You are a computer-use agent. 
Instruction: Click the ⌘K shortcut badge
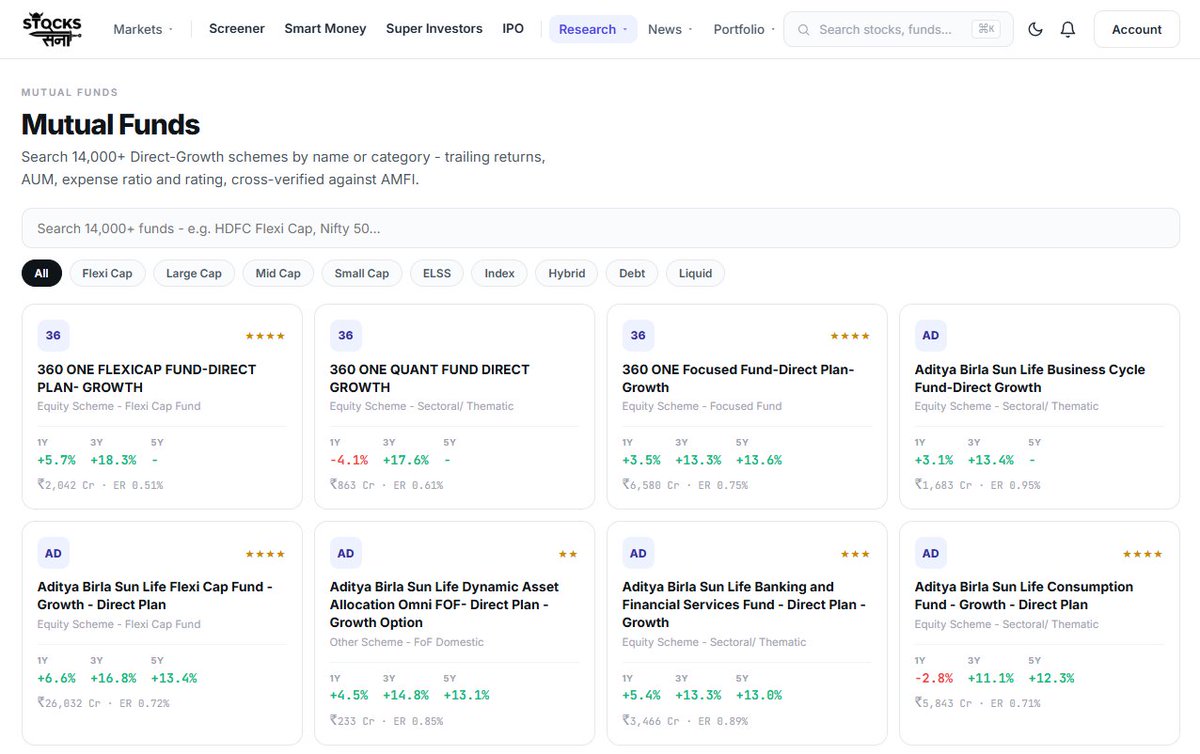(x=986, y=29)
